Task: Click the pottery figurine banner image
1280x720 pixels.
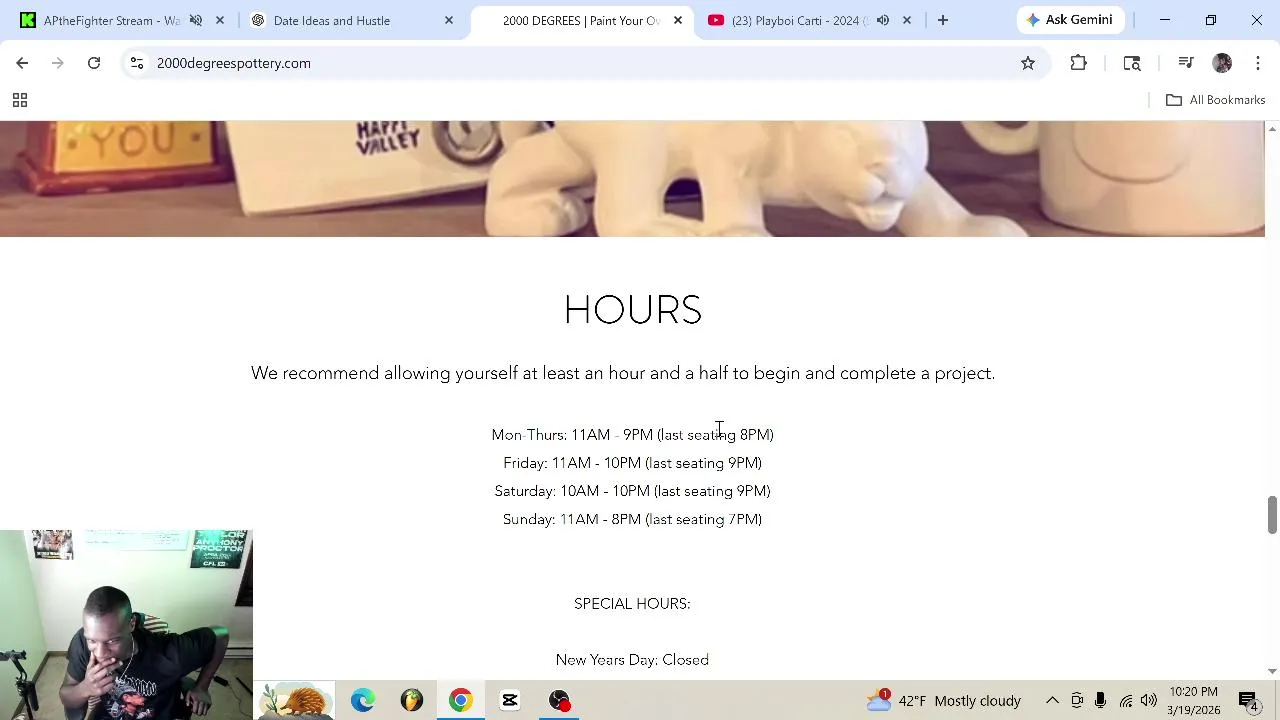Action: point(632,179)
